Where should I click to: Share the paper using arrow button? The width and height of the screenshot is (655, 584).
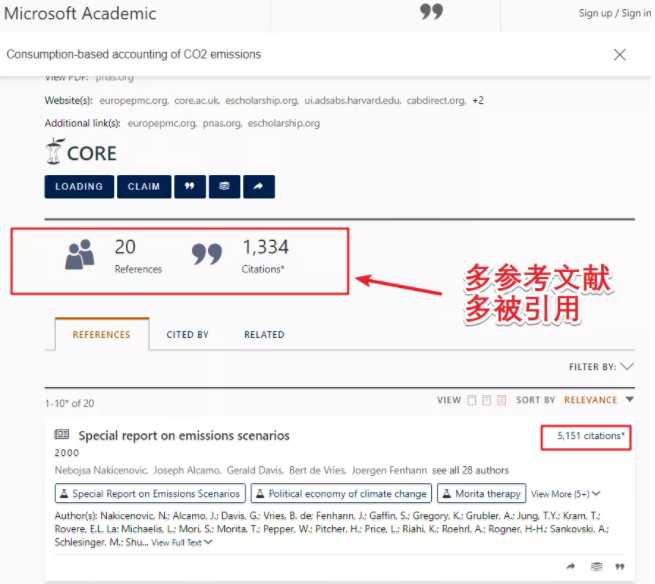pyautogui.click(x=259, y=186)
